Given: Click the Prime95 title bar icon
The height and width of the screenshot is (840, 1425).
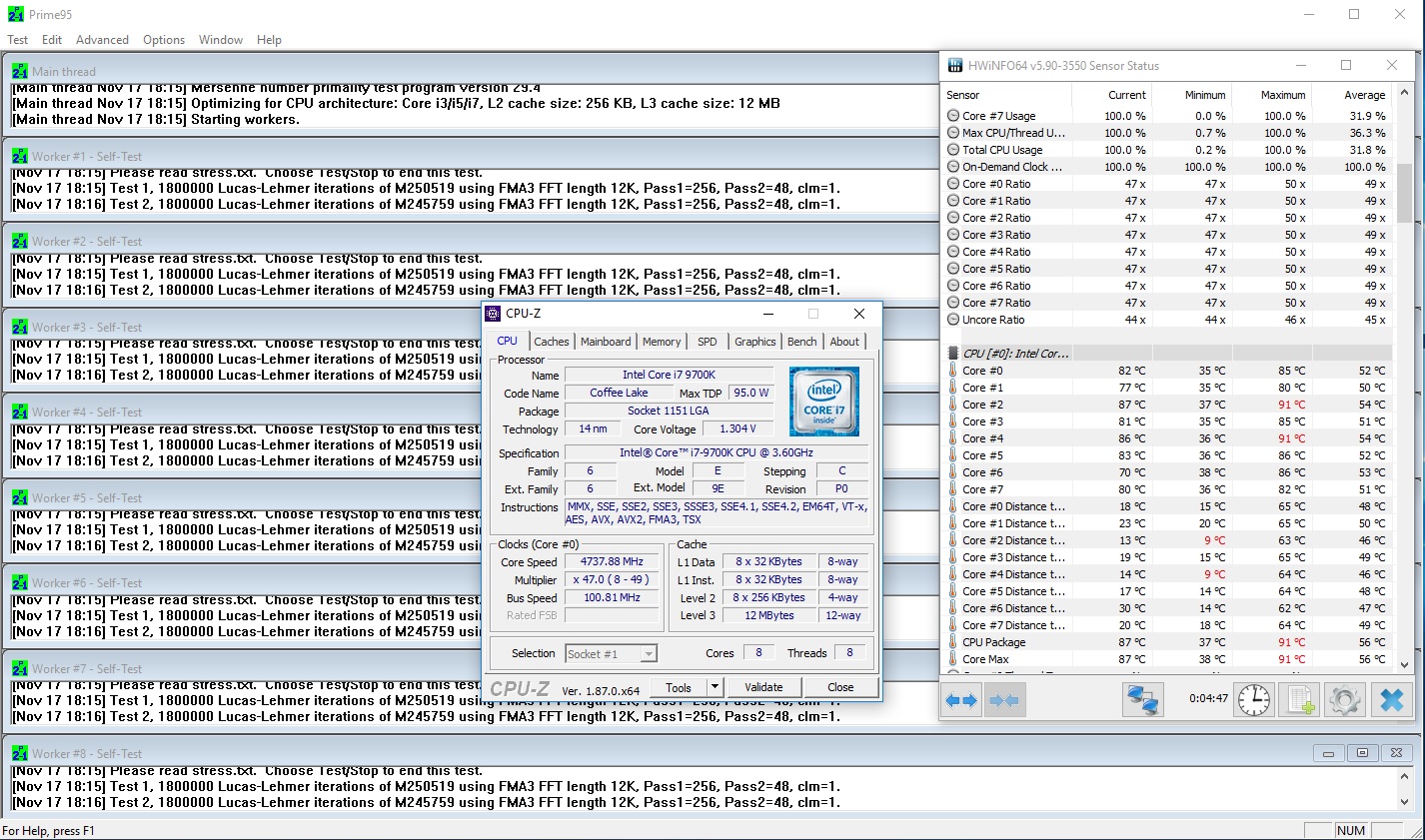Looking at the screenshot, I should [15, 15].
